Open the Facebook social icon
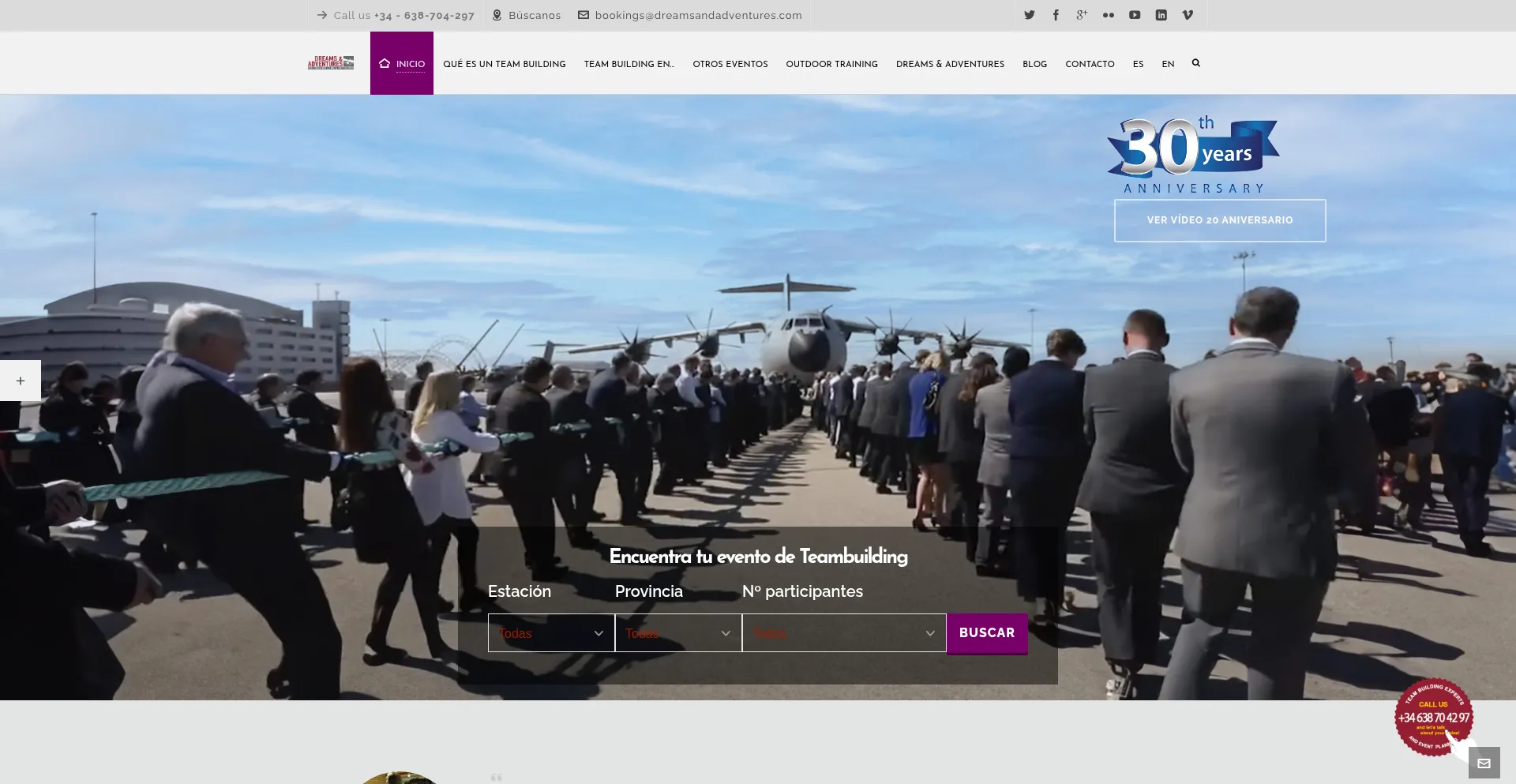The image size is (1516, 784). tap(1056, 15)
